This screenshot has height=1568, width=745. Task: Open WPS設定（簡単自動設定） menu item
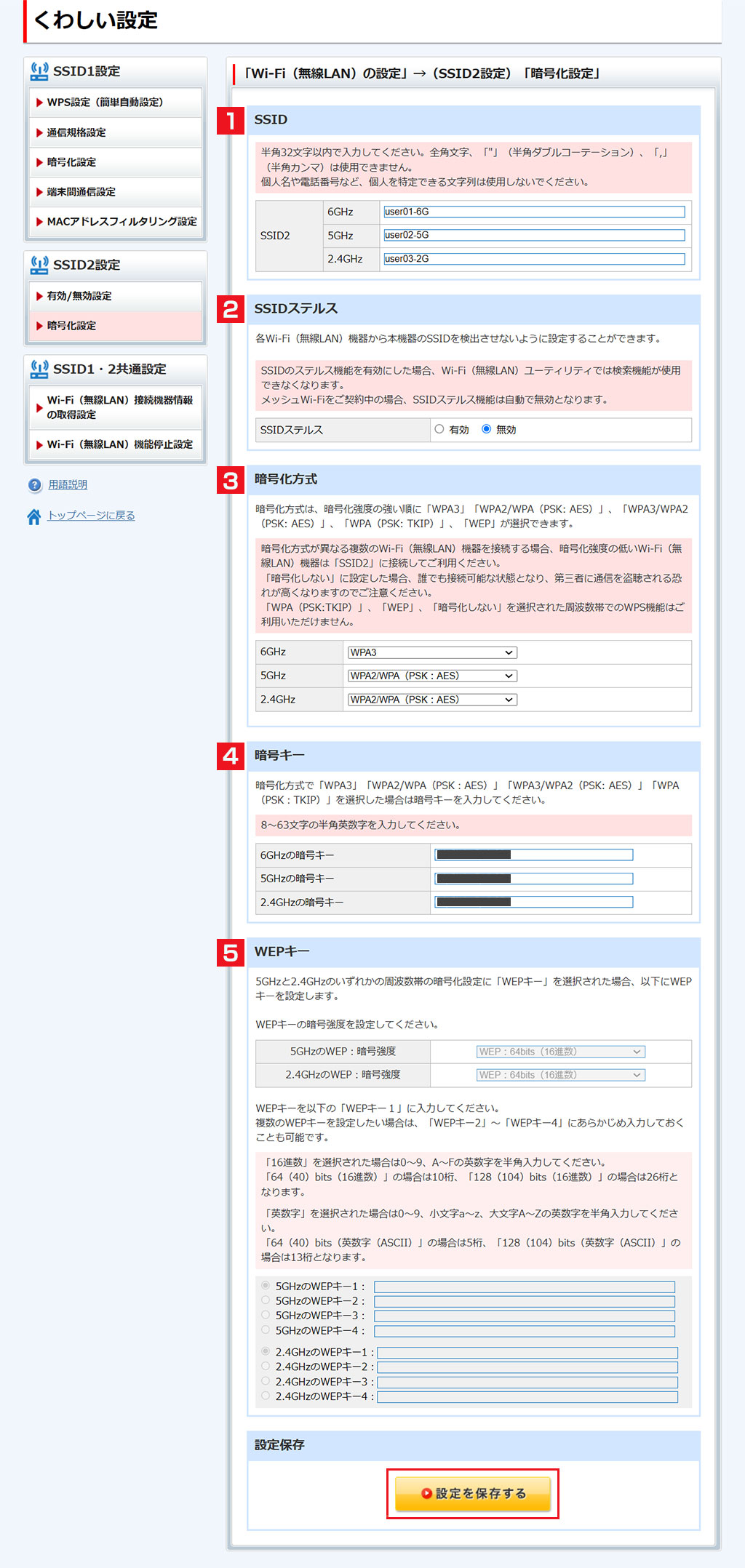[x=116, y=103]
